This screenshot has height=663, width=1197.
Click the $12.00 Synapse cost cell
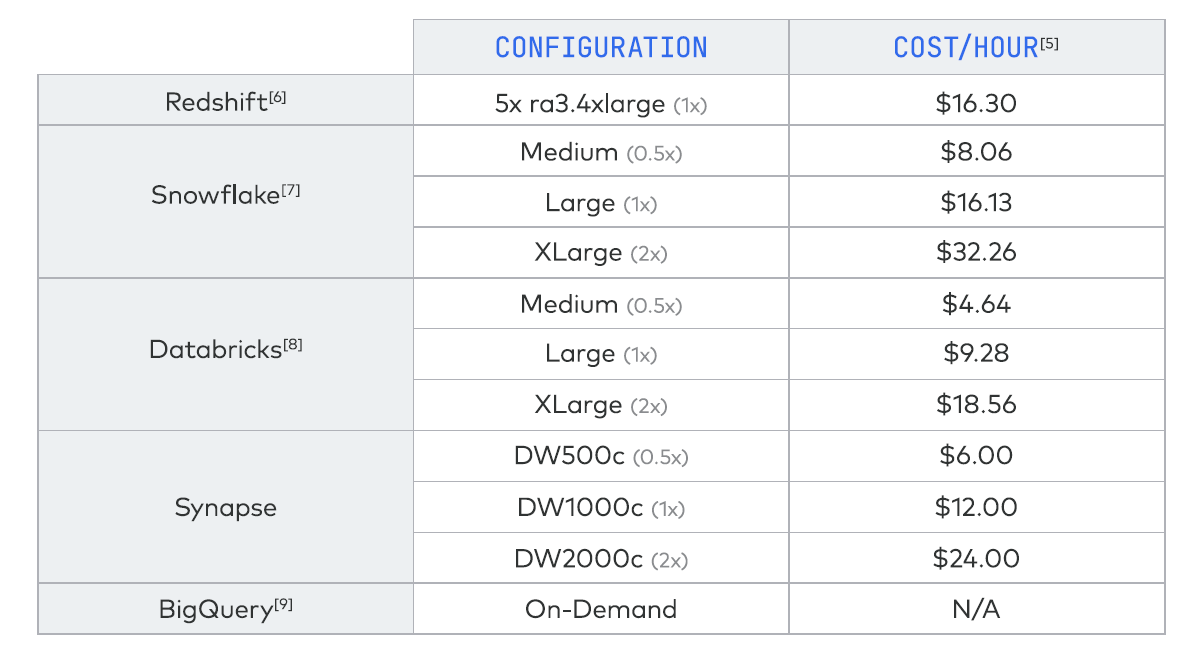(976, 507)
